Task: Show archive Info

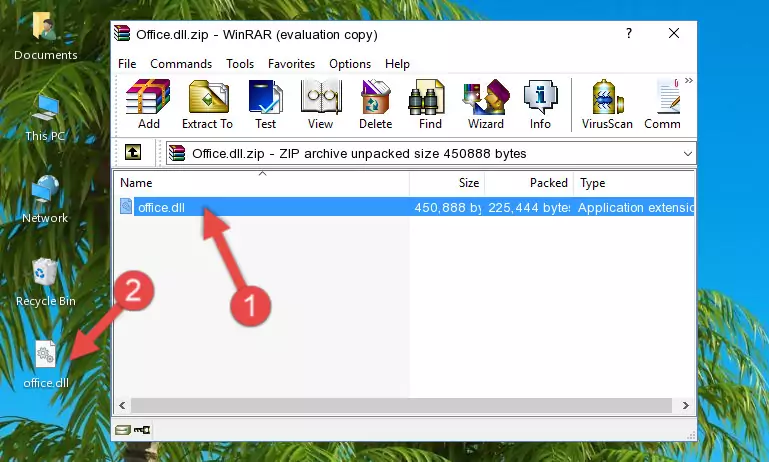Action: (540, 104)
